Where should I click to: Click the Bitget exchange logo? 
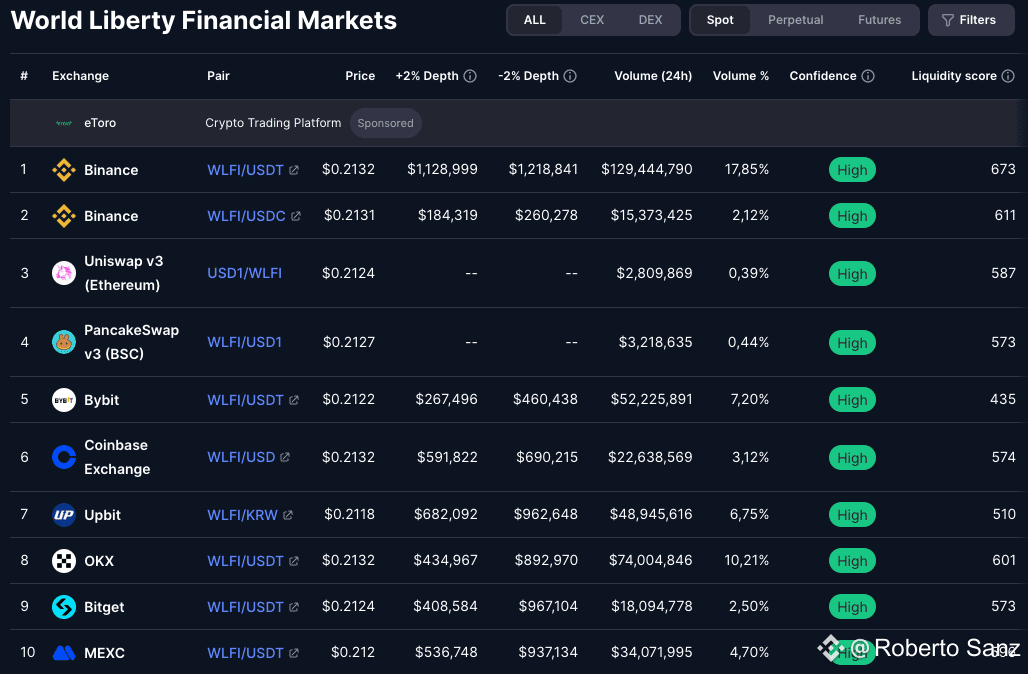64,607
